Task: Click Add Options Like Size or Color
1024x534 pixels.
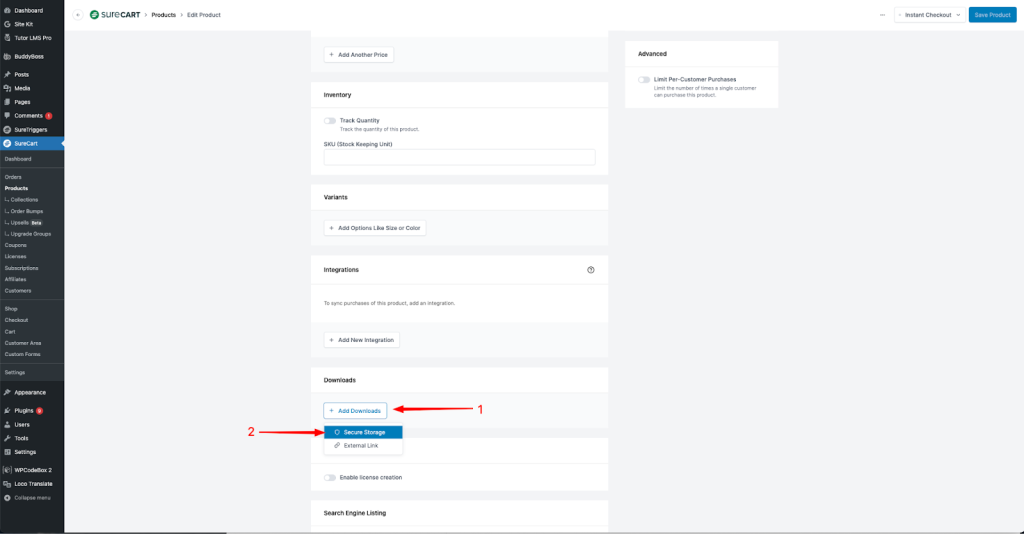Action: coord(375,228)
